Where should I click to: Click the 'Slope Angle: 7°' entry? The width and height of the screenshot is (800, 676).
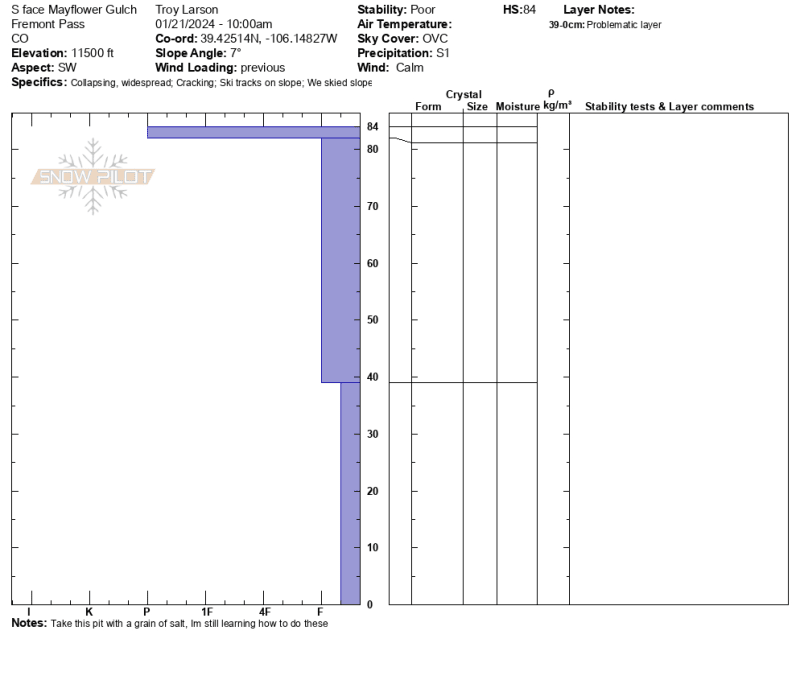pyautogui.click(x=198, y=53)
